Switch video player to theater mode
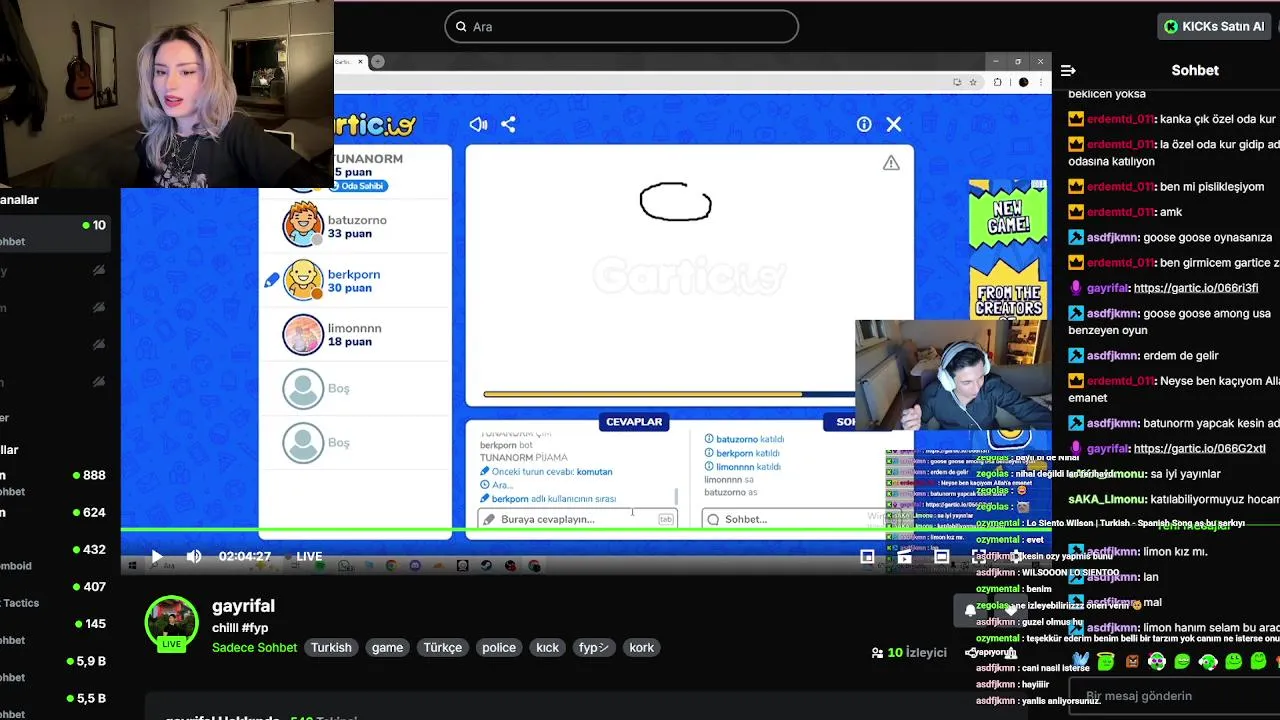This screenshot has width=1280, height=720. pyautogui.click(x=941, y=556)
